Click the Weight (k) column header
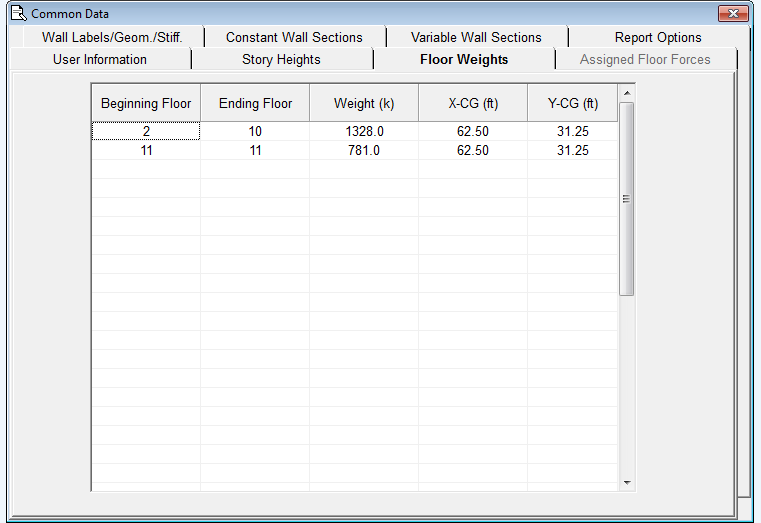761x523 pixels. tap(364, 104)
